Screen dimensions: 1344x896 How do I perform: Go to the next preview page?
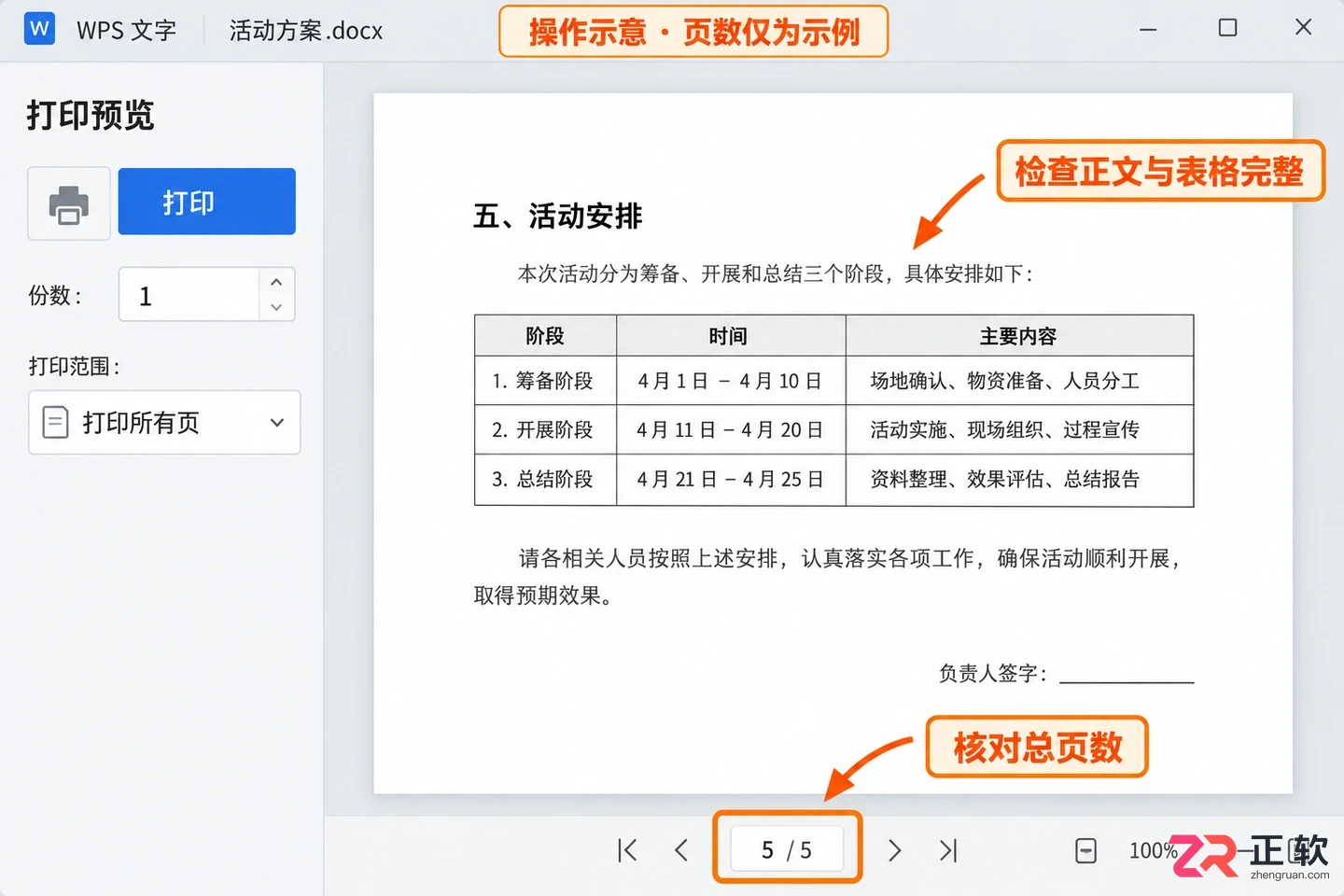pos(894,850)
